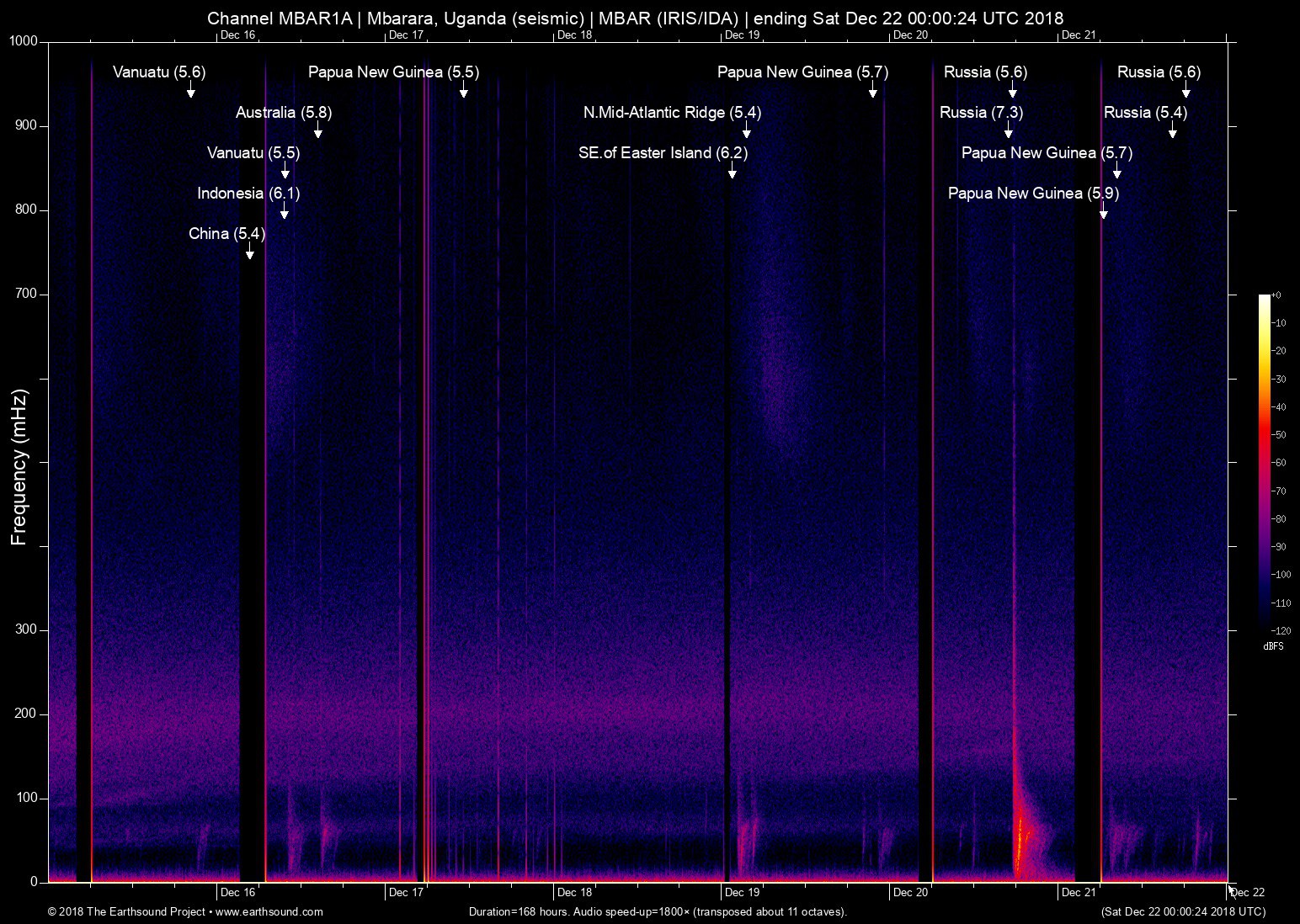Click the arrow below Australia (5.8) label
1300x924 pixels.
[318, 130]
